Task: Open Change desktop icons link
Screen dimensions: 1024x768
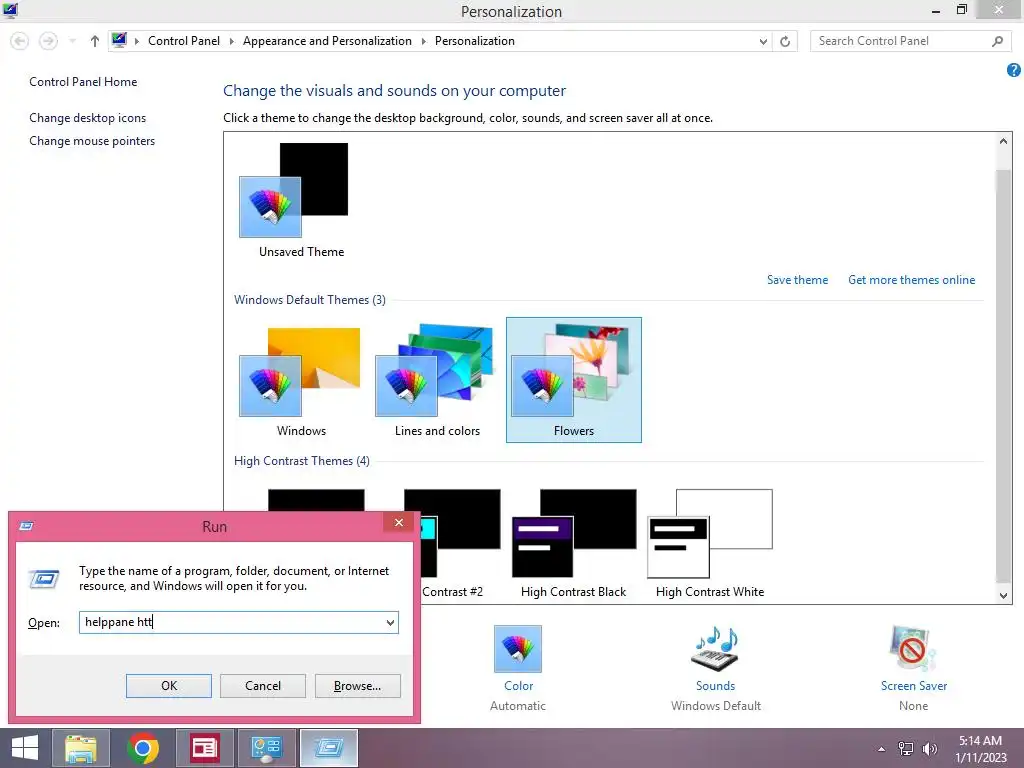Action: [88, 118]
